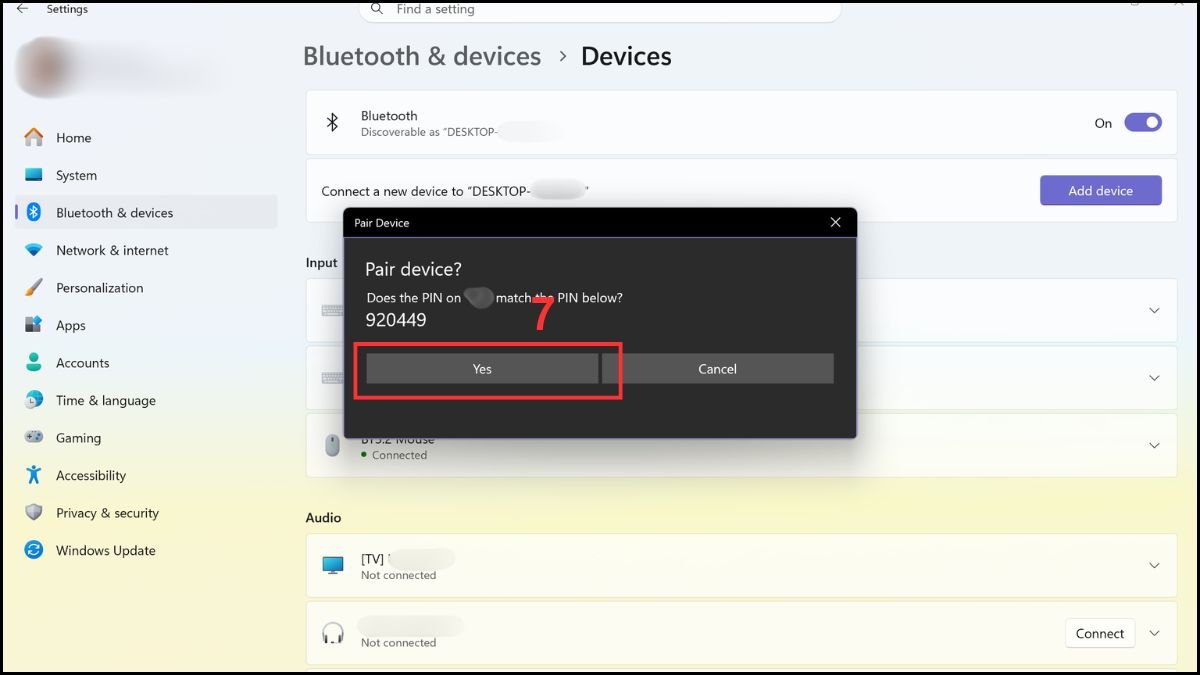
Task: Expand the first Input device row chevron
Action: pyautogui.click(x=1154, y=310)
